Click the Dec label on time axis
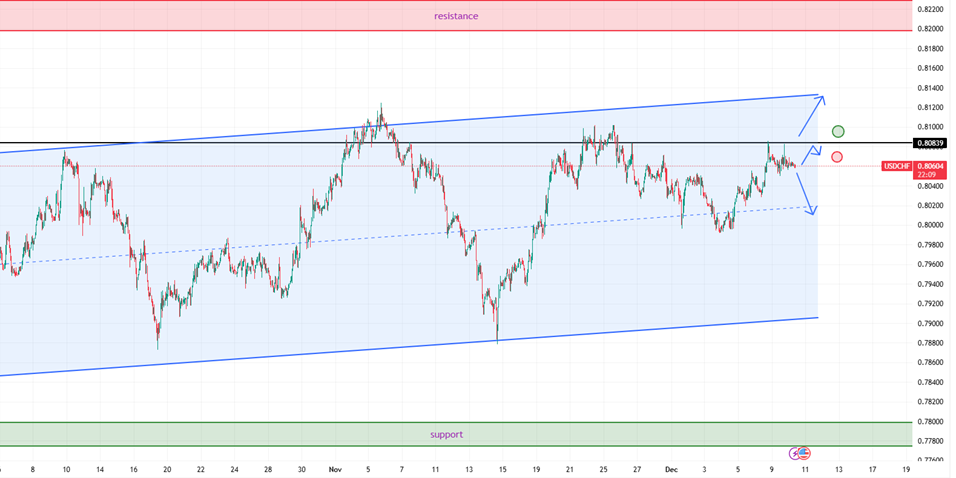The image size is (956, 478). point(671,468)
